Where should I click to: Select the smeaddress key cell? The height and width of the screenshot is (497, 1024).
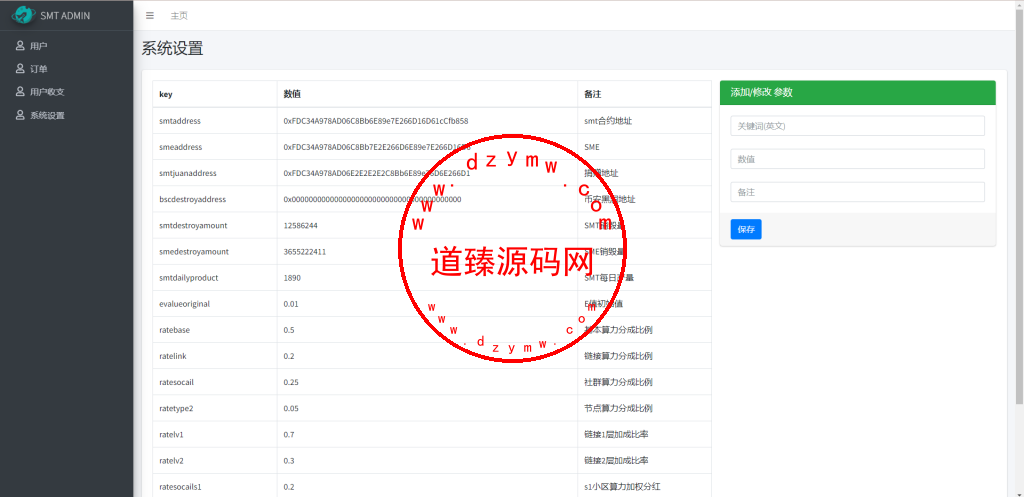coord(215,147)
